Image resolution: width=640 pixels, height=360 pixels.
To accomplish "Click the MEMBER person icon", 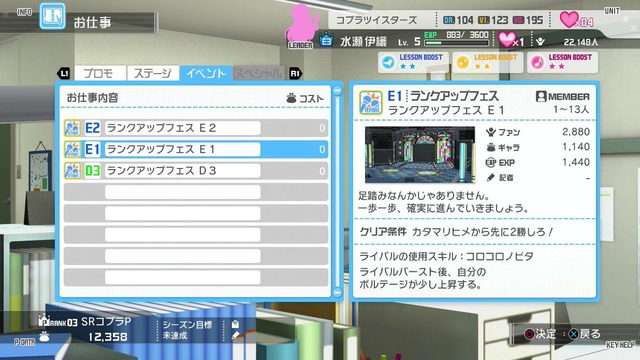I will coord(541,96).
